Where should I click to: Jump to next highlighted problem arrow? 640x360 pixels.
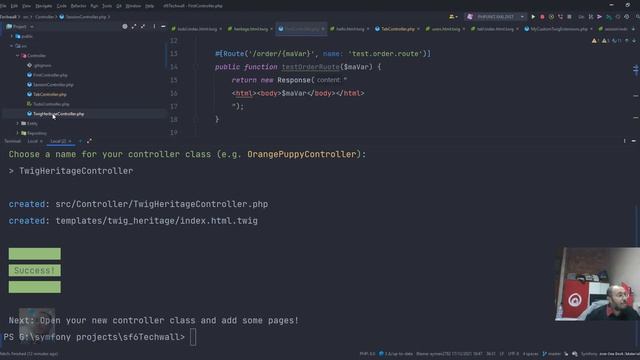(x=634, y=41)
